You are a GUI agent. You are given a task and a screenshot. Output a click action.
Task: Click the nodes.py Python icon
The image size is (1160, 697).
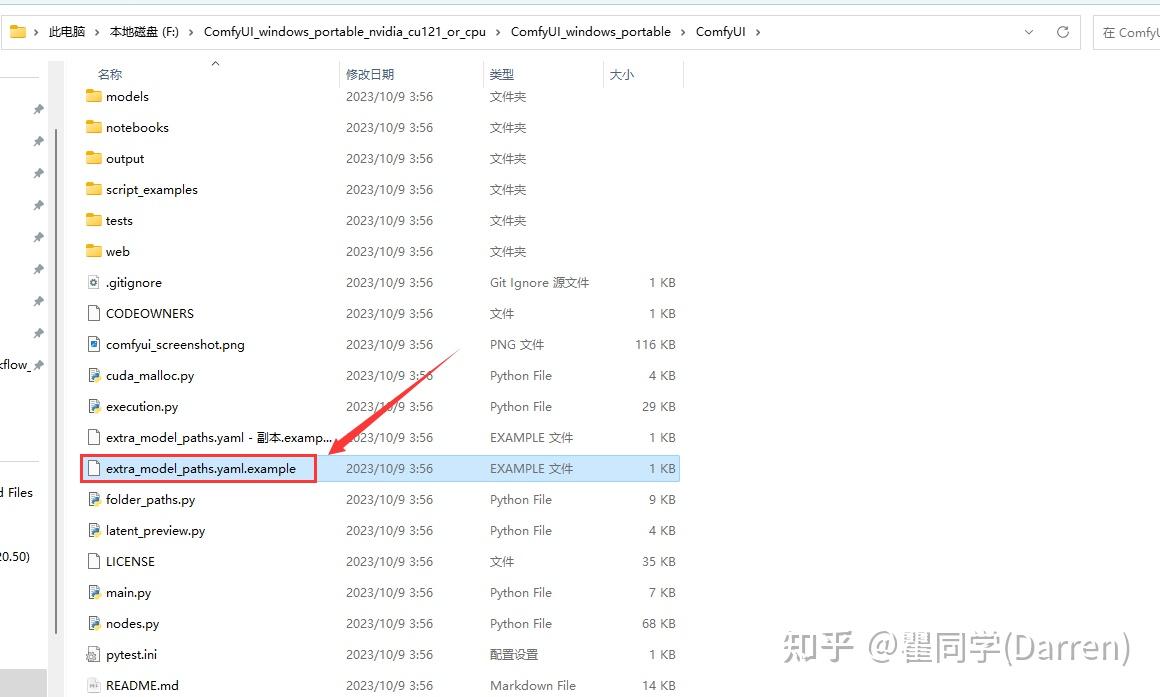tap(93, 624)
